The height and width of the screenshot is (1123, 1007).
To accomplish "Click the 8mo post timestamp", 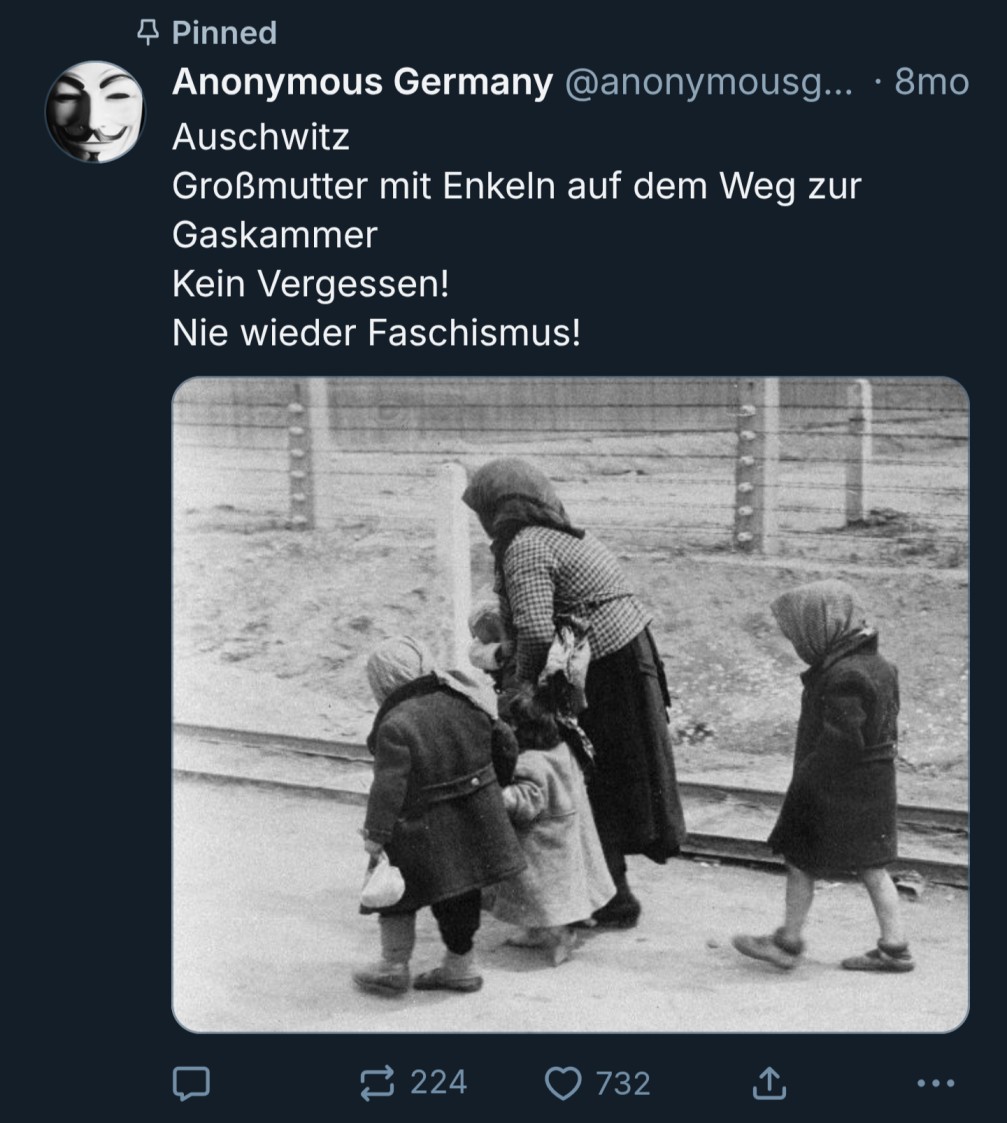I will (931, 82).
